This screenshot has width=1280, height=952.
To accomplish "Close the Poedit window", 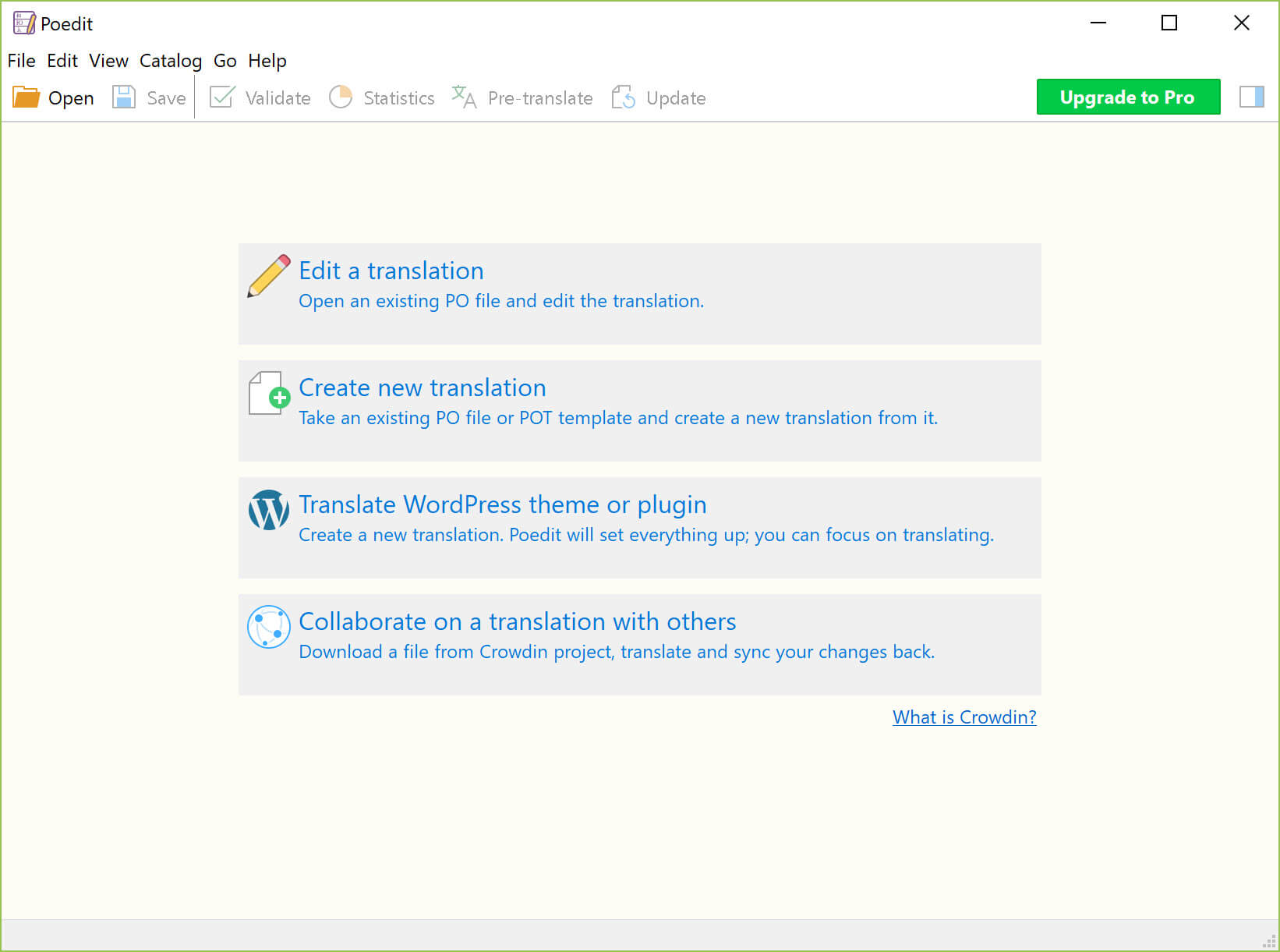I will [1241, 23].
